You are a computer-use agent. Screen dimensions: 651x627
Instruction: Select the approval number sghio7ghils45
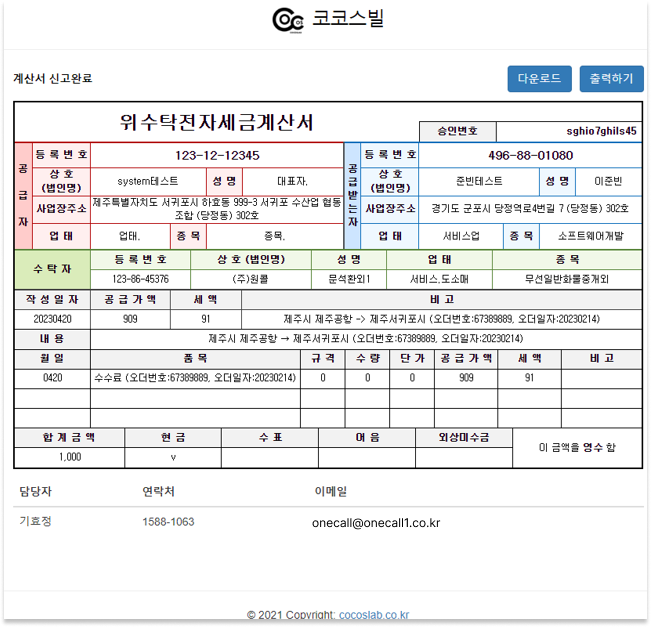(601, 131)
